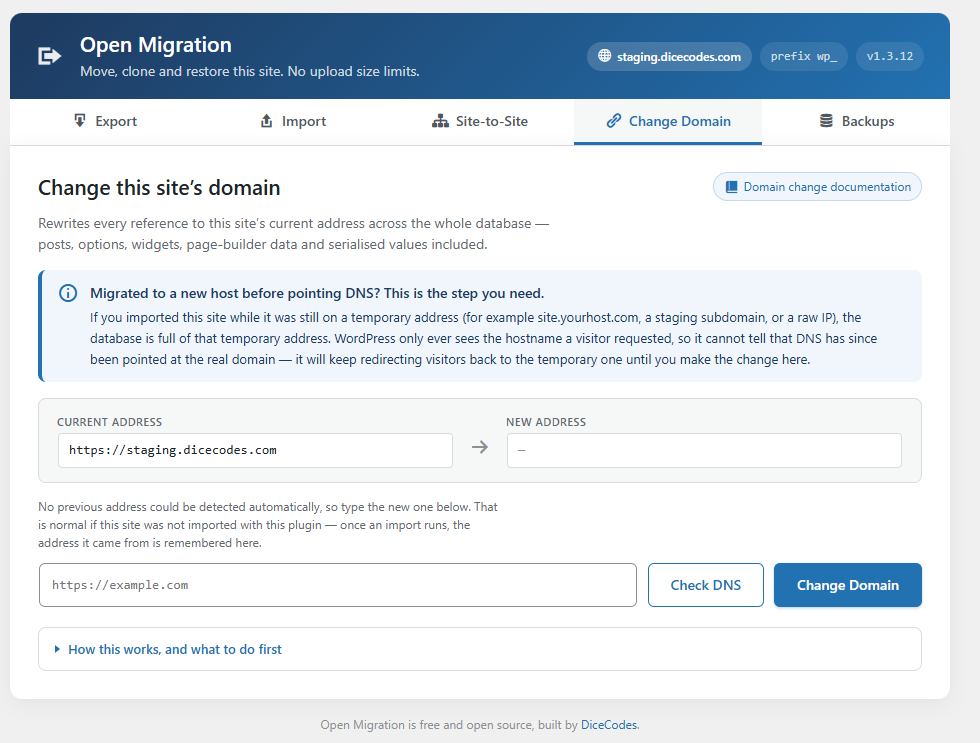Open Domain change documentation link
Viewport: 980px width, 743px height.
pos(817,187)
